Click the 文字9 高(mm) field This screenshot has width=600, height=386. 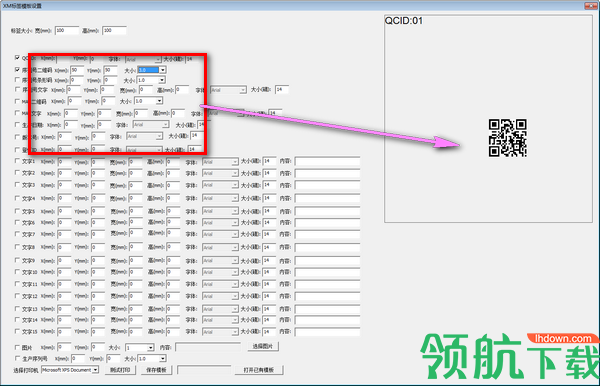173,261
